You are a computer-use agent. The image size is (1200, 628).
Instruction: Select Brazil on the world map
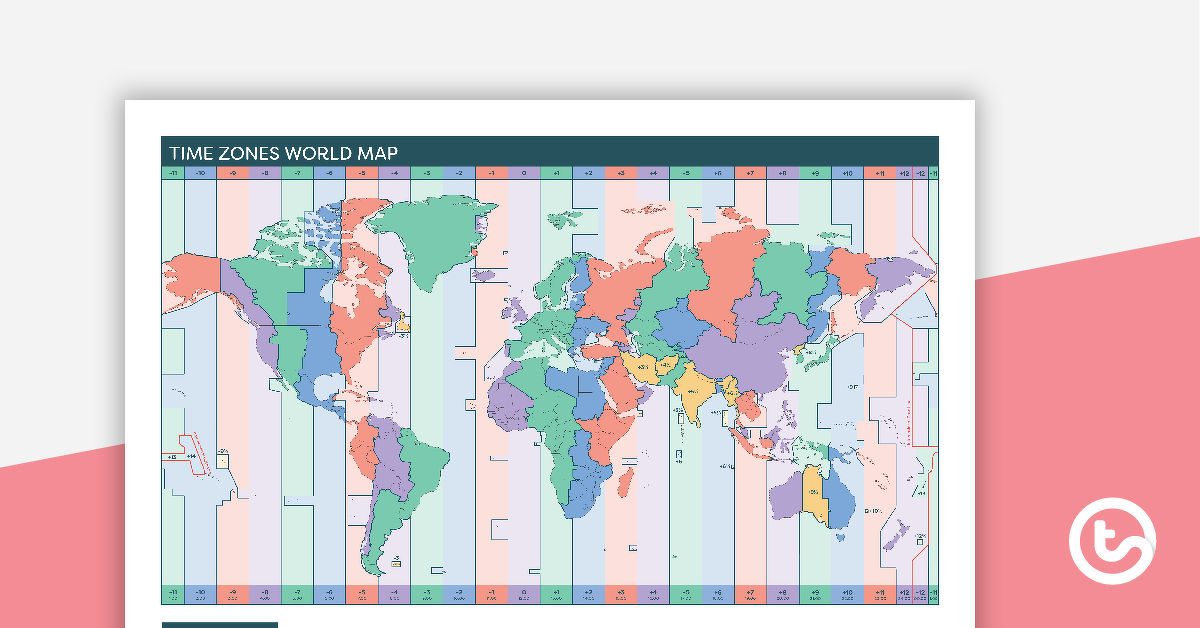click(418, 468)
